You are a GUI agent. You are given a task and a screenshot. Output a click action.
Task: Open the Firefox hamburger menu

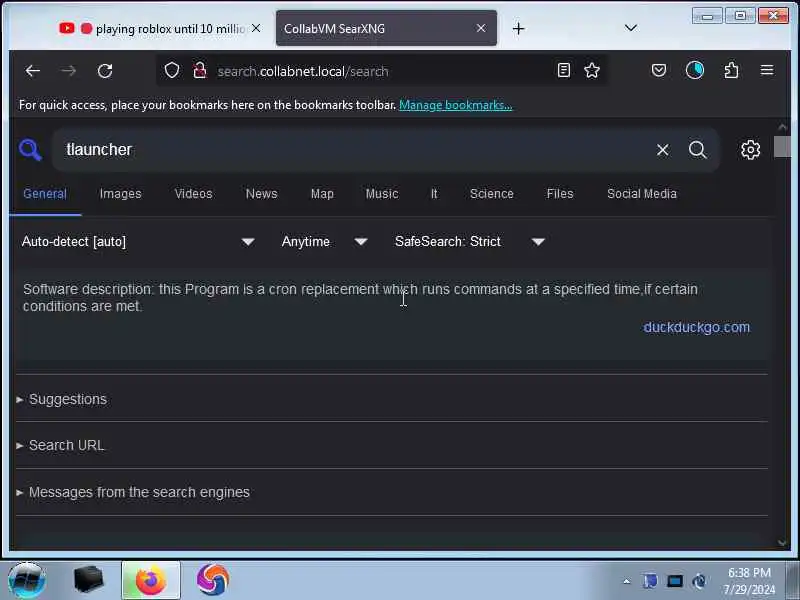tap(767, 70)
